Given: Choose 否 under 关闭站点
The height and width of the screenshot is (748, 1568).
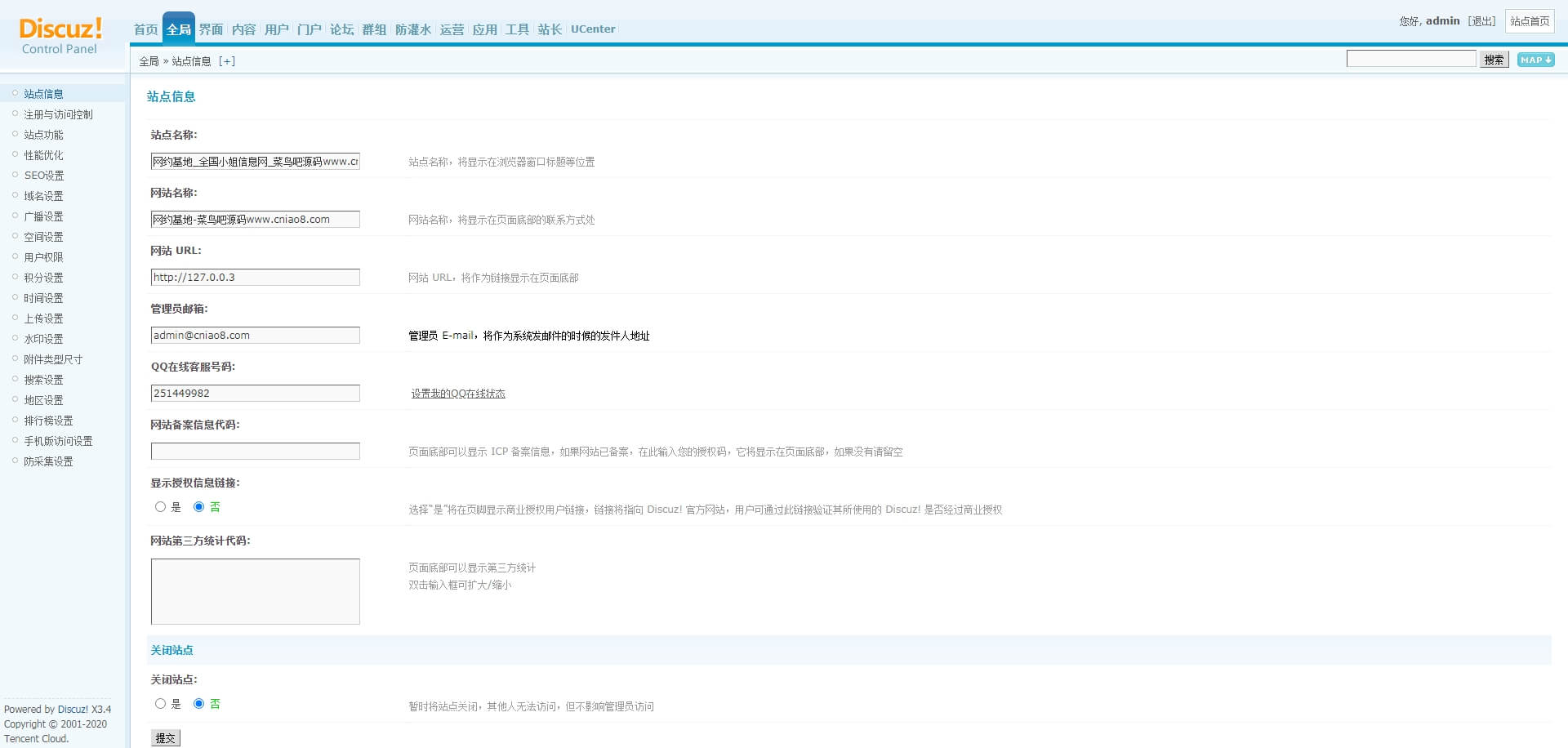Looking at the screenshot, I should click(x=198, y=704).
